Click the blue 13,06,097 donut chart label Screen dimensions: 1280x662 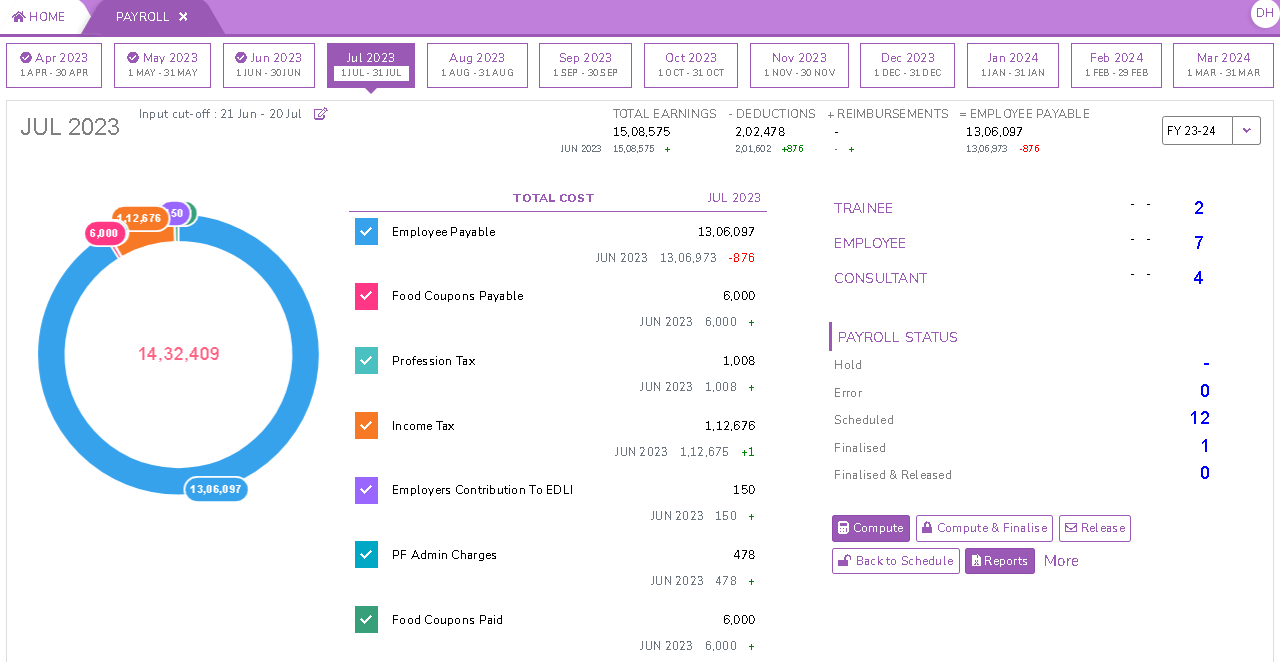tap(216, 489)
